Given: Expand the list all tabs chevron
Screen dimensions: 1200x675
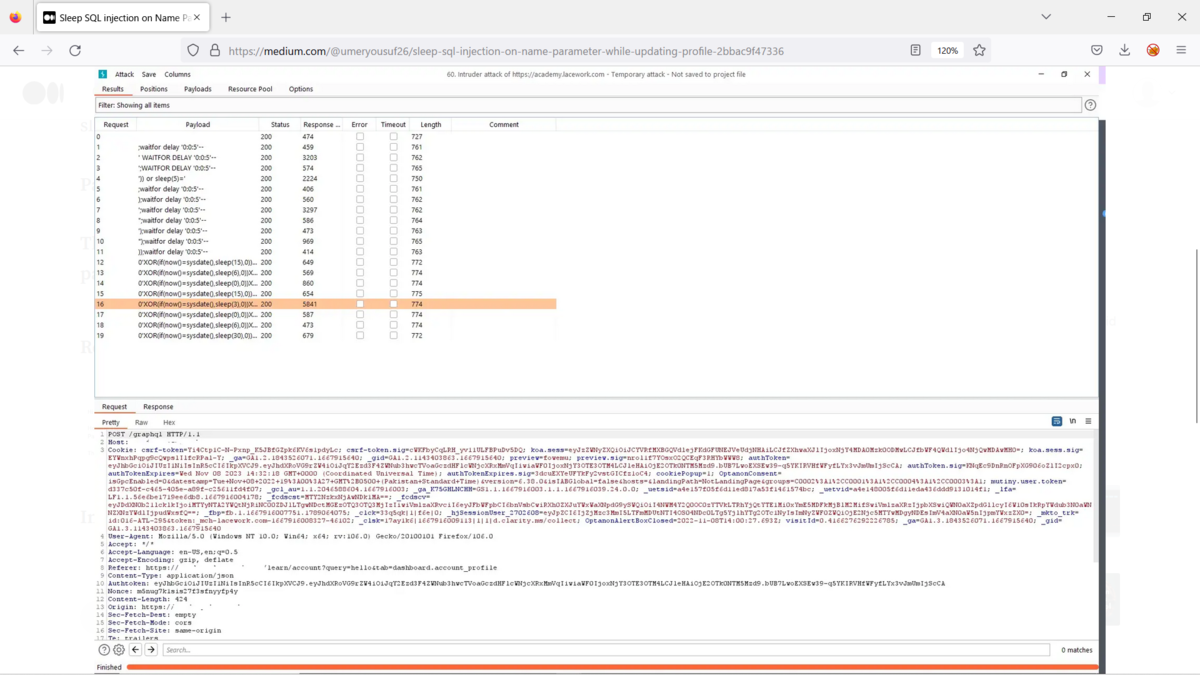Looking at the screenshot, I should (1046, 17).
